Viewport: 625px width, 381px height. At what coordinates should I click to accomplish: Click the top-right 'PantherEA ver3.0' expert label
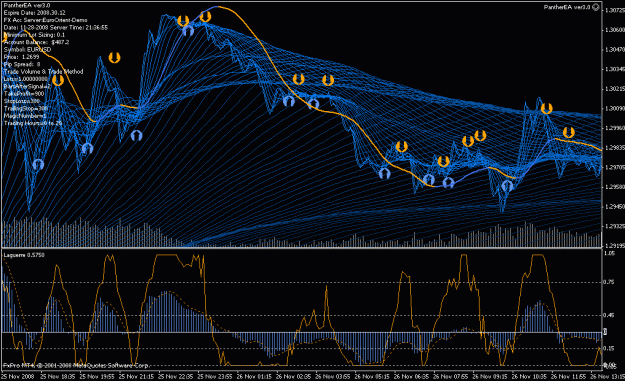[567, 7]
